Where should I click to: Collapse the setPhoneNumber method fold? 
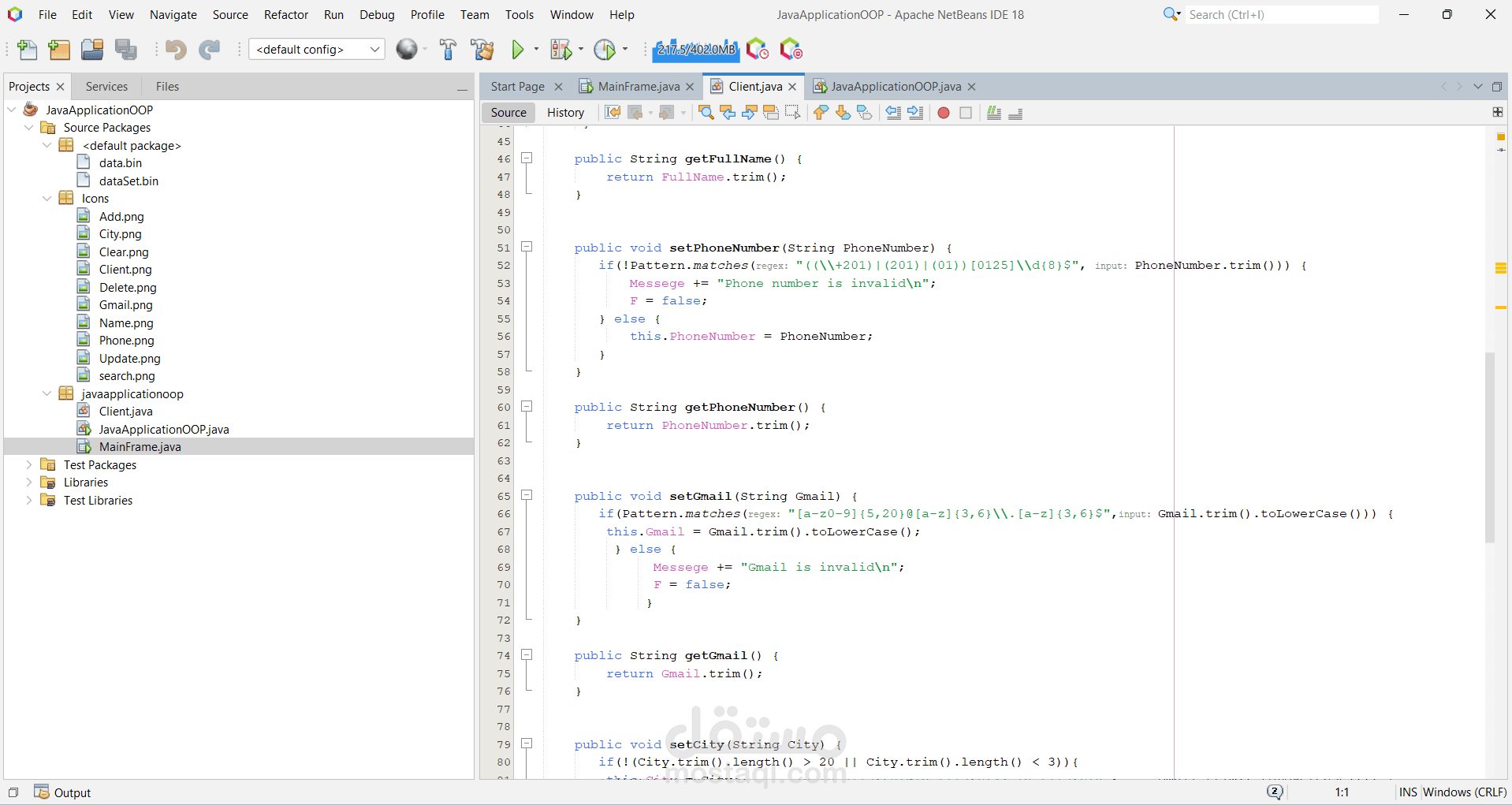527,247
